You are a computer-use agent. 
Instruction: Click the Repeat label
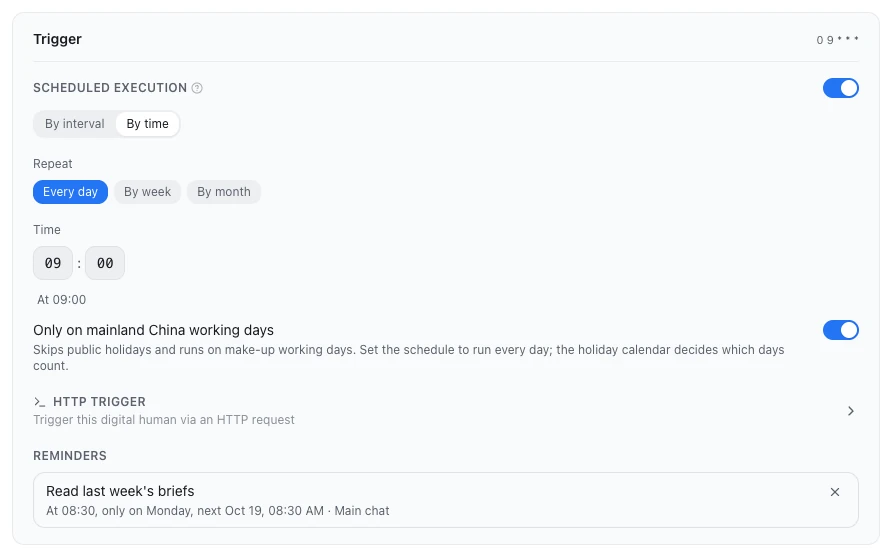(x=52, y=164)
